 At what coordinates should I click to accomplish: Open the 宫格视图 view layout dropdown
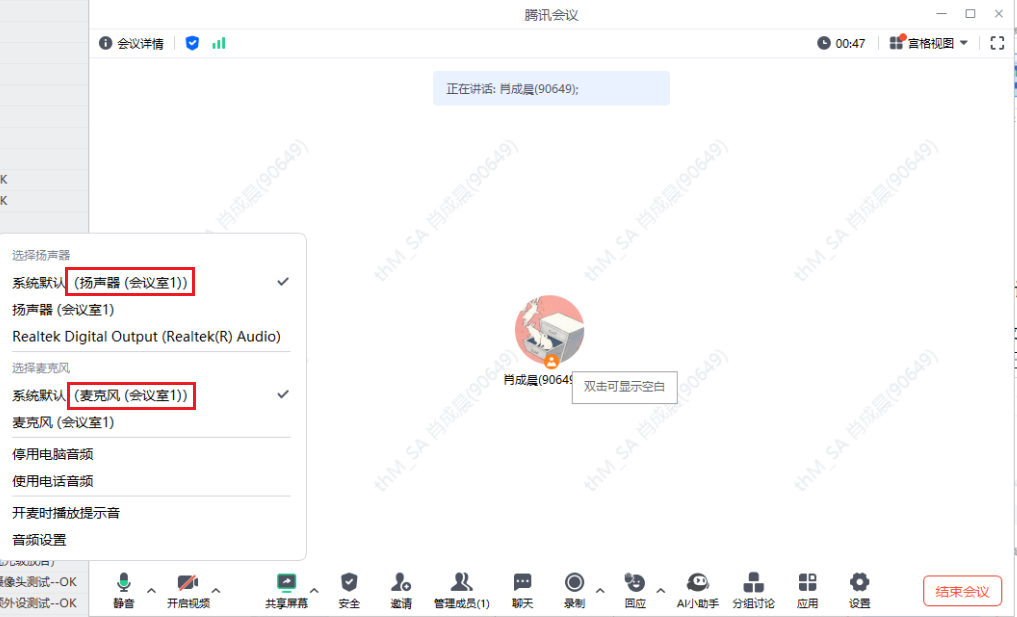929,43
